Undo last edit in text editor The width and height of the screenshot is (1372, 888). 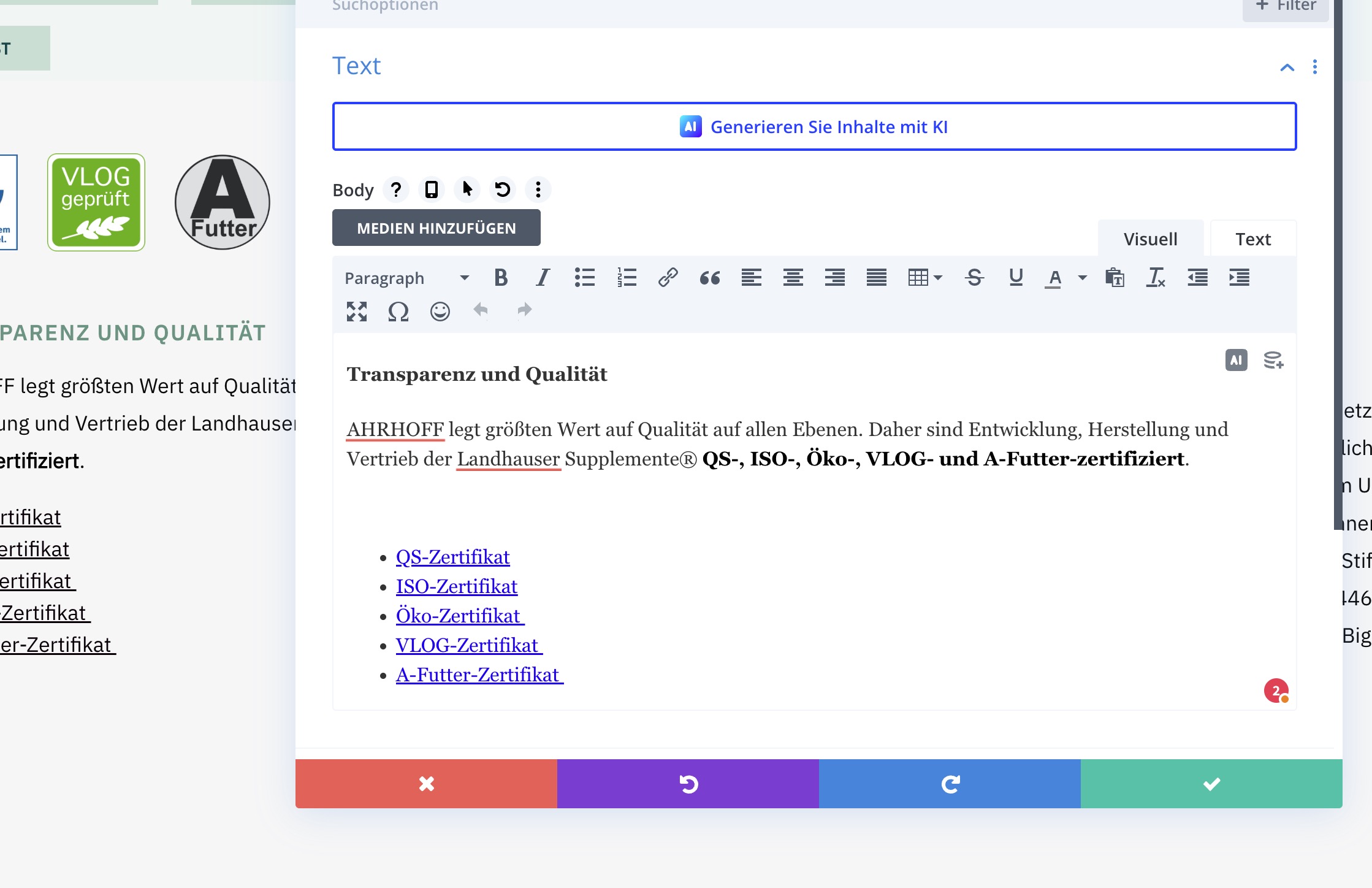click(481, 310)
